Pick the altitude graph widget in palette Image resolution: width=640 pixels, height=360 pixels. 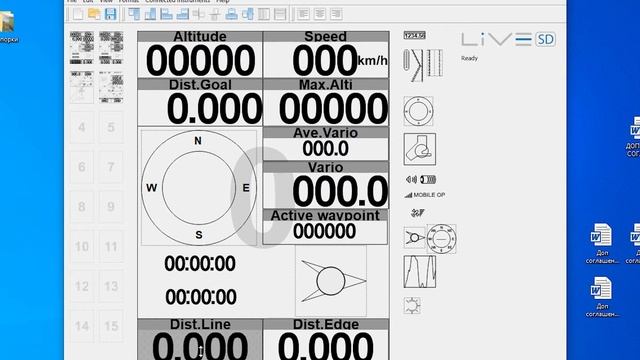click(420, 272)
